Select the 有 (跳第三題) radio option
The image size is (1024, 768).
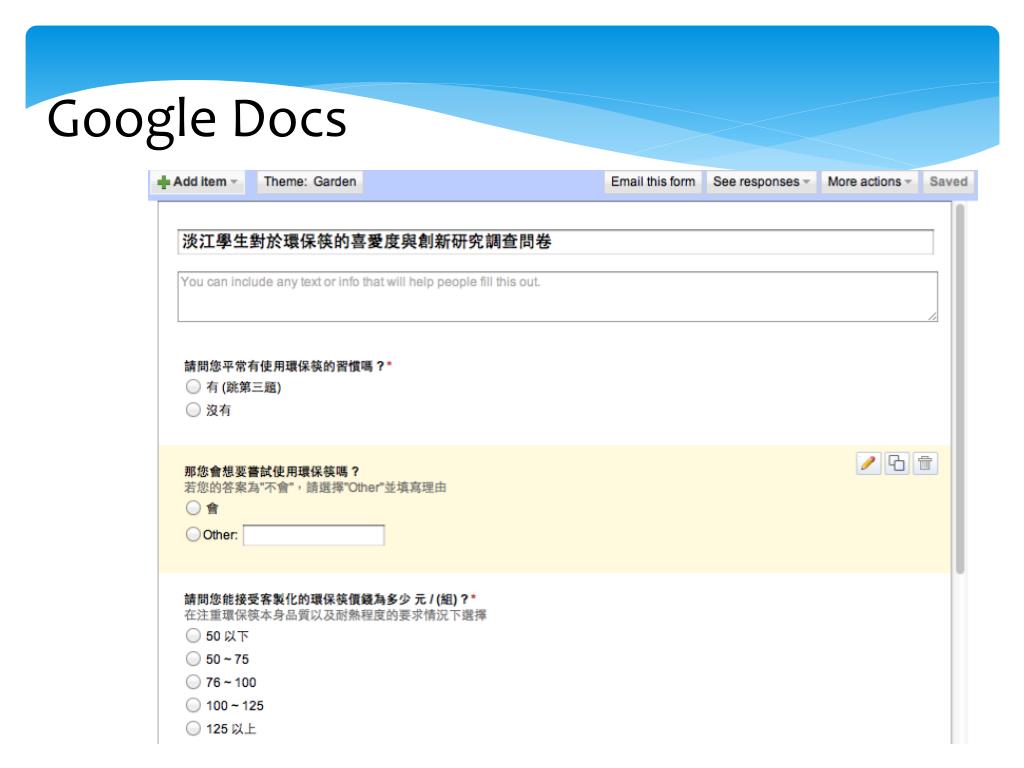tap(193, 387)
